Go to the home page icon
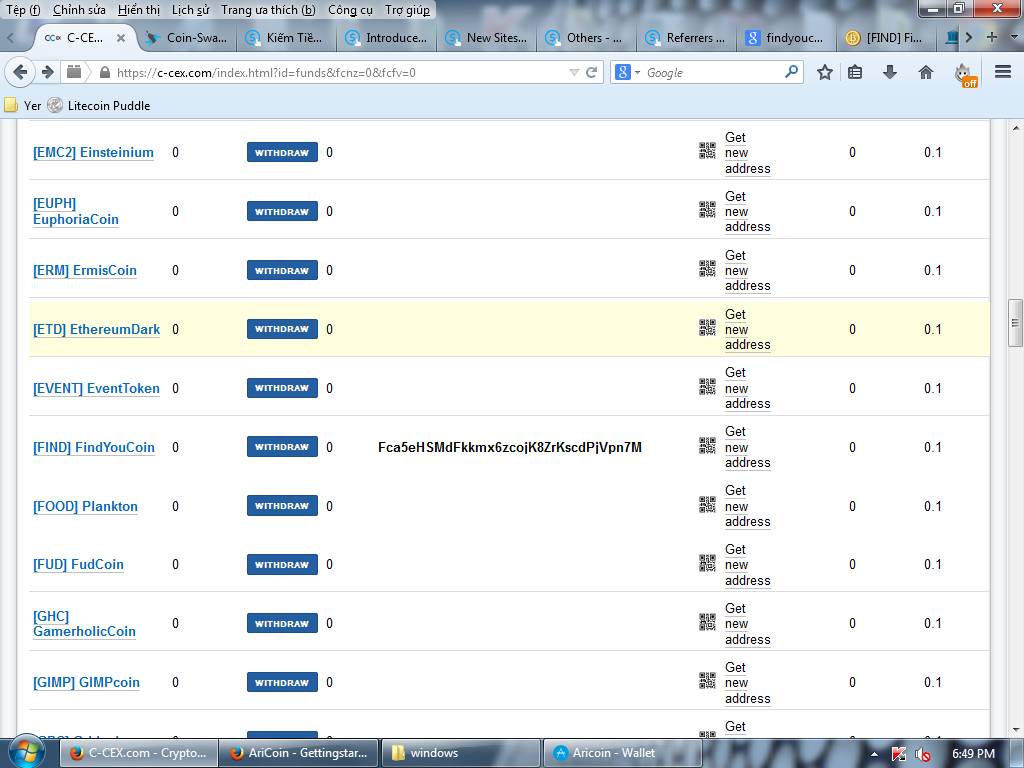1024x768 pixels. pyautogui.click(x=925, y=72)
